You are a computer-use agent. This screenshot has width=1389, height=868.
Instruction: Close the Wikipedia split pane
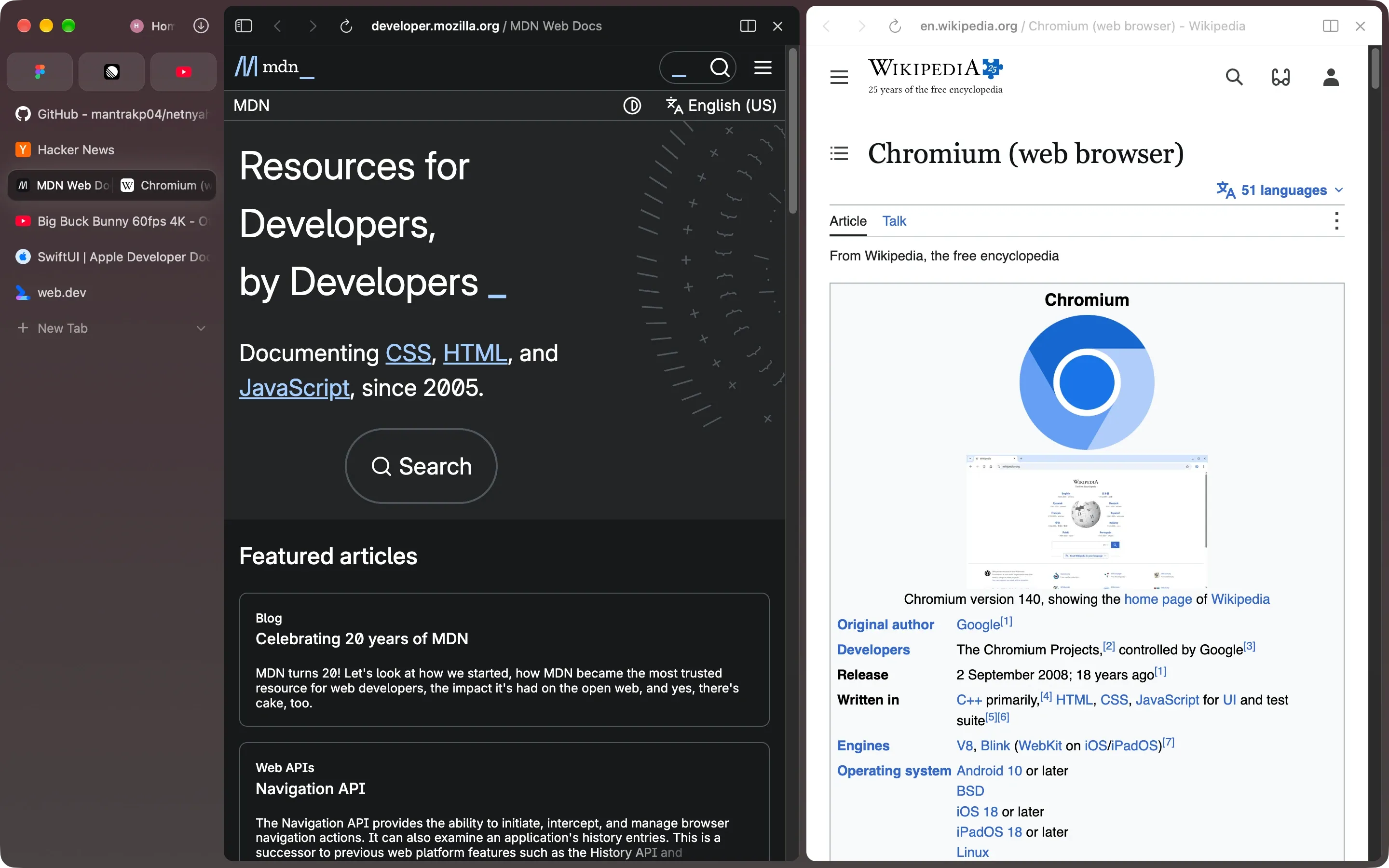click(x=1360, y=26)
